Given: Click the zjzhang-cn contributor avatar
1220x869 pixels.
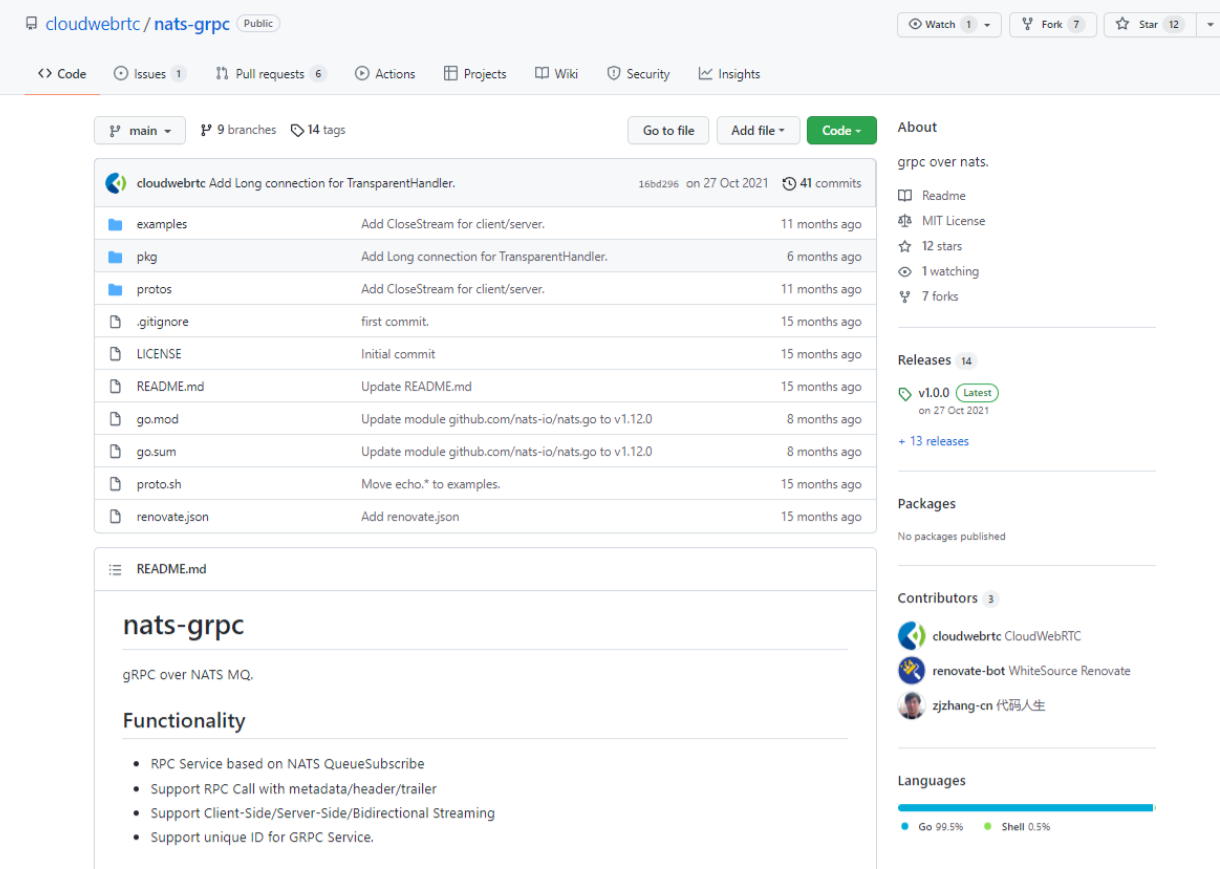Looking at the screenshot, I should pyautogui.click(x=911, y=706).
